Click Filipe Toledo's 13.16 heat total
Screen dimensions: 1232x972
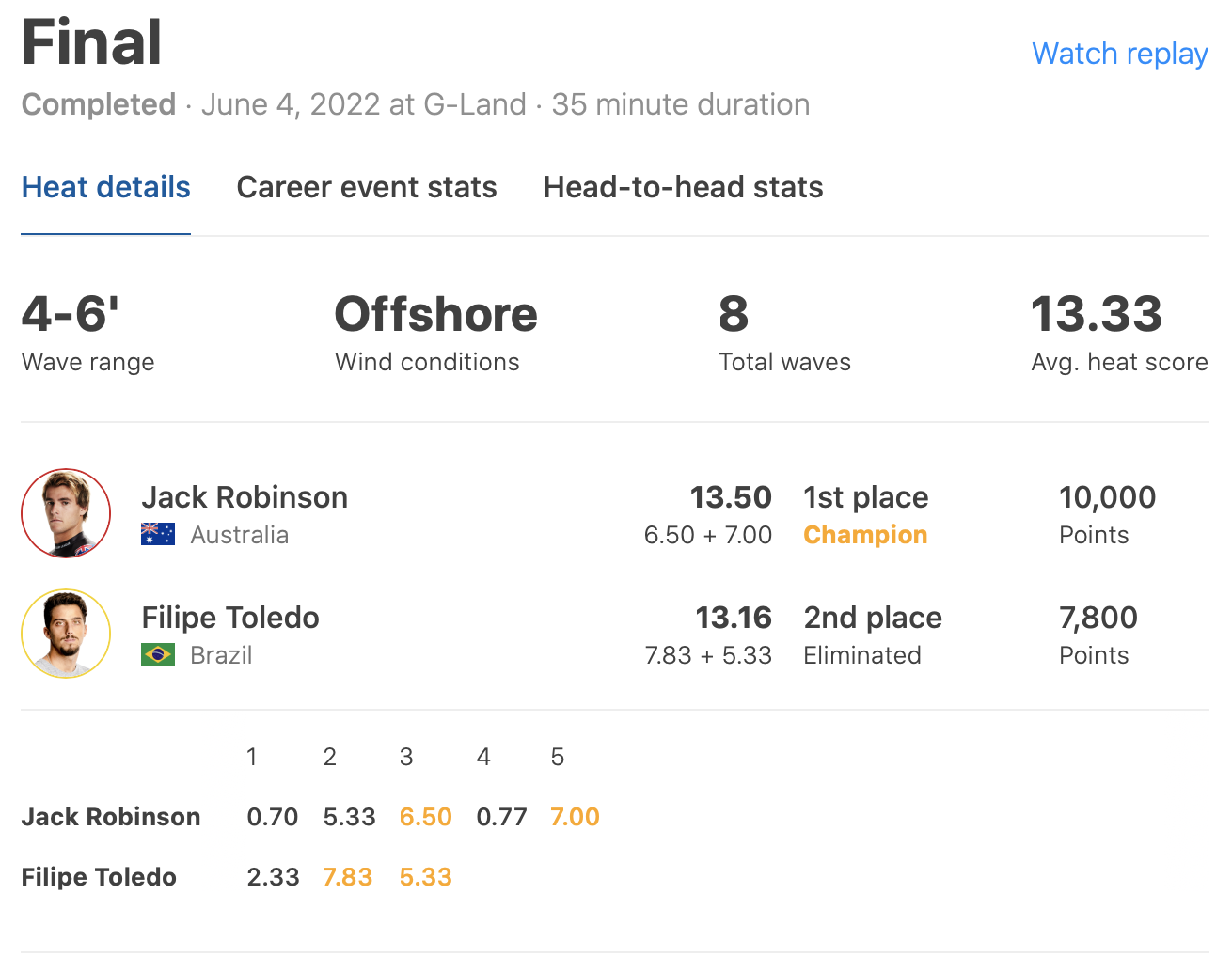[733, 618]
